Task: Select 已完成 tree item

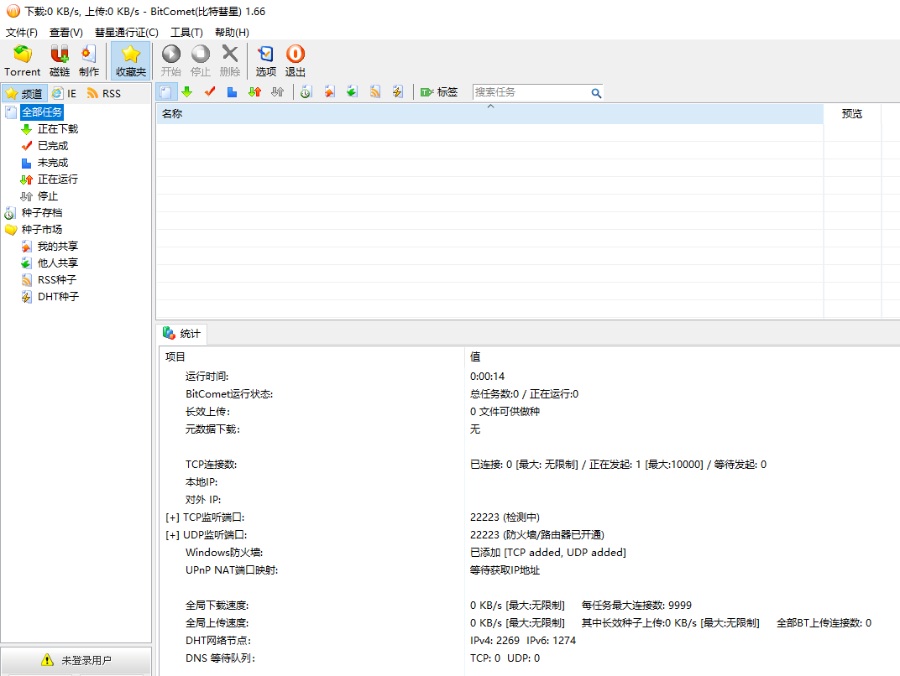Action: [x=53, y=145]
